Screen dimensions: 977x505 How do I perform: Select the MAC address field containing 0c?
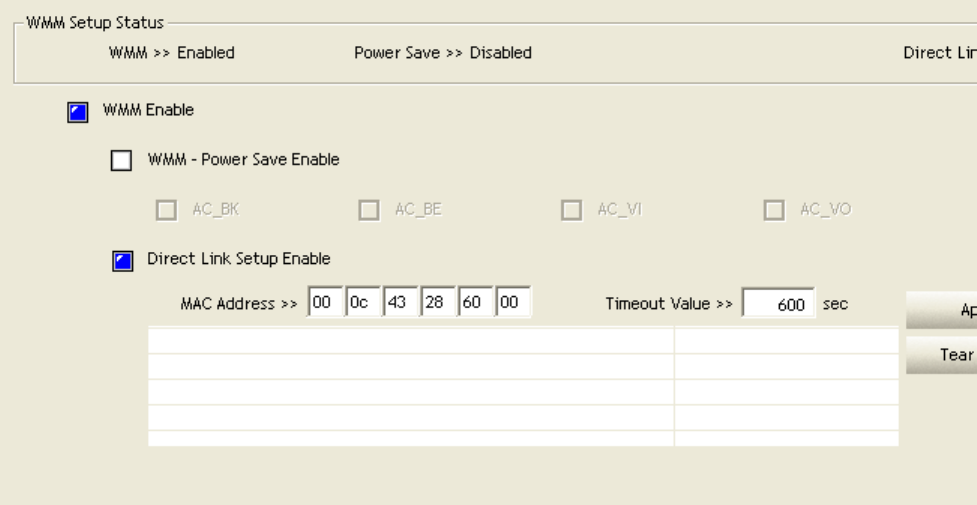tap(360, 304)
